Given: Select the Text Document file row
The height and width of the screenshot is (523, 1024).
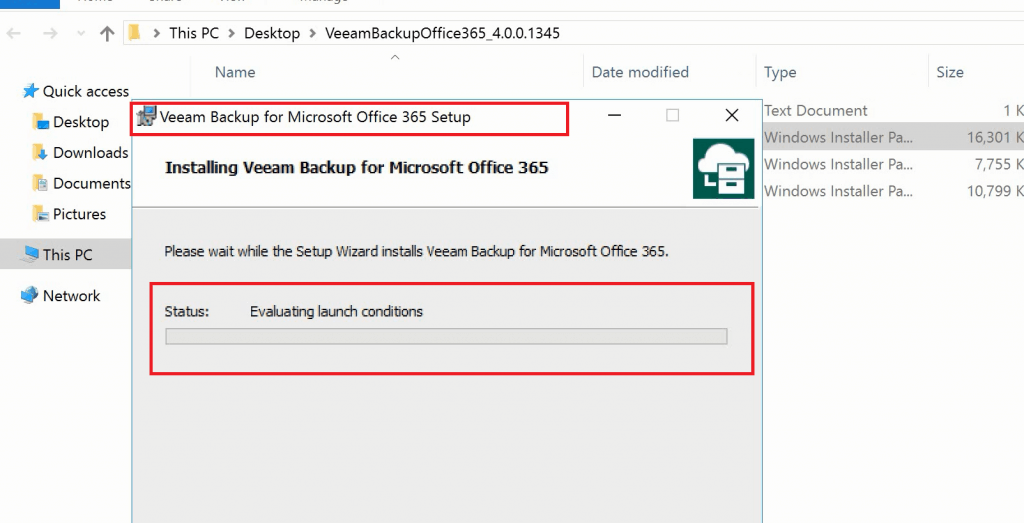Looking at the screenshot, I should click(x=893, y=110).
